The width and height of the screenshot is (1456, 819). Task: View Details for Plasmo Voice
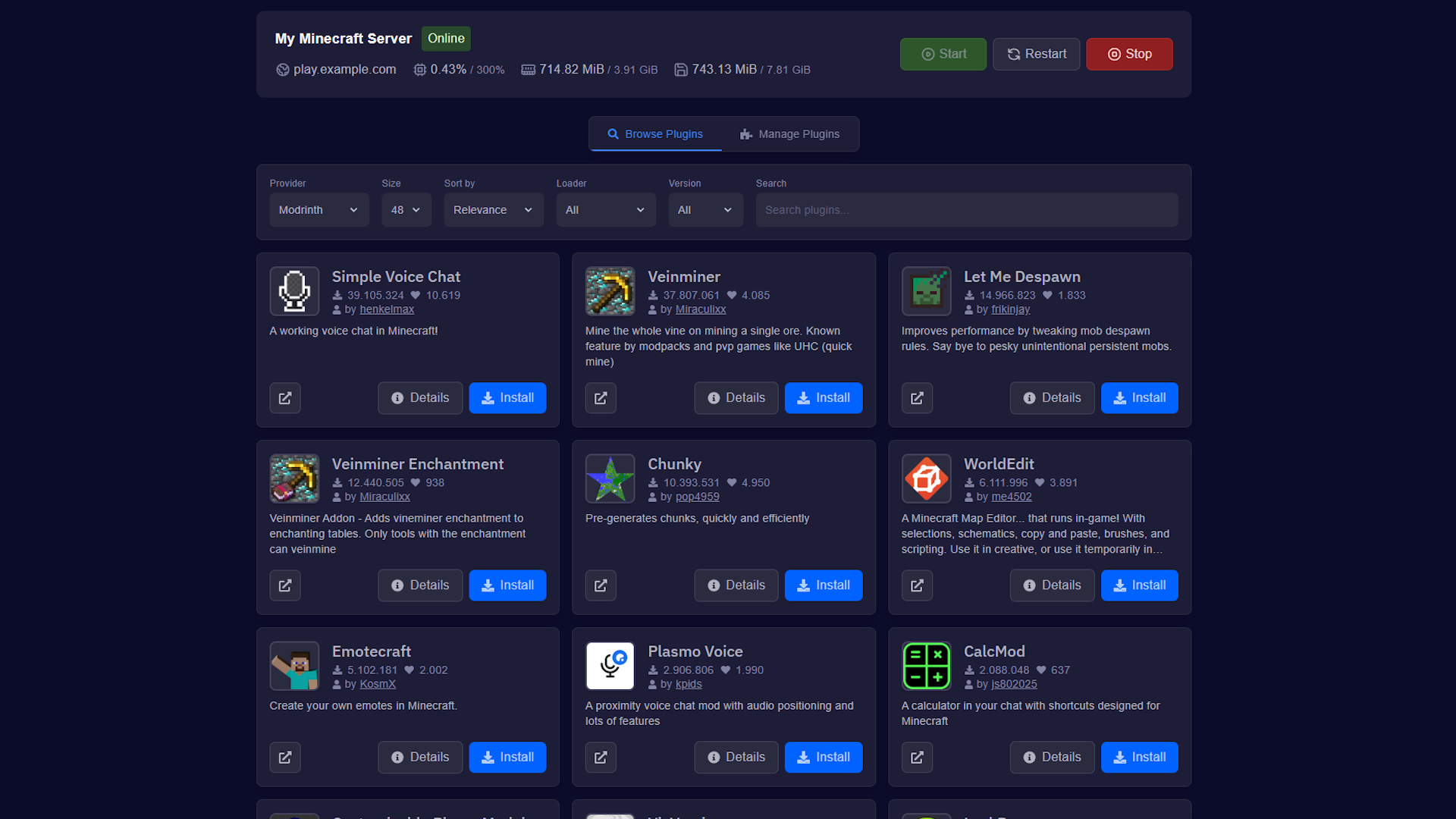coord(736,758)
